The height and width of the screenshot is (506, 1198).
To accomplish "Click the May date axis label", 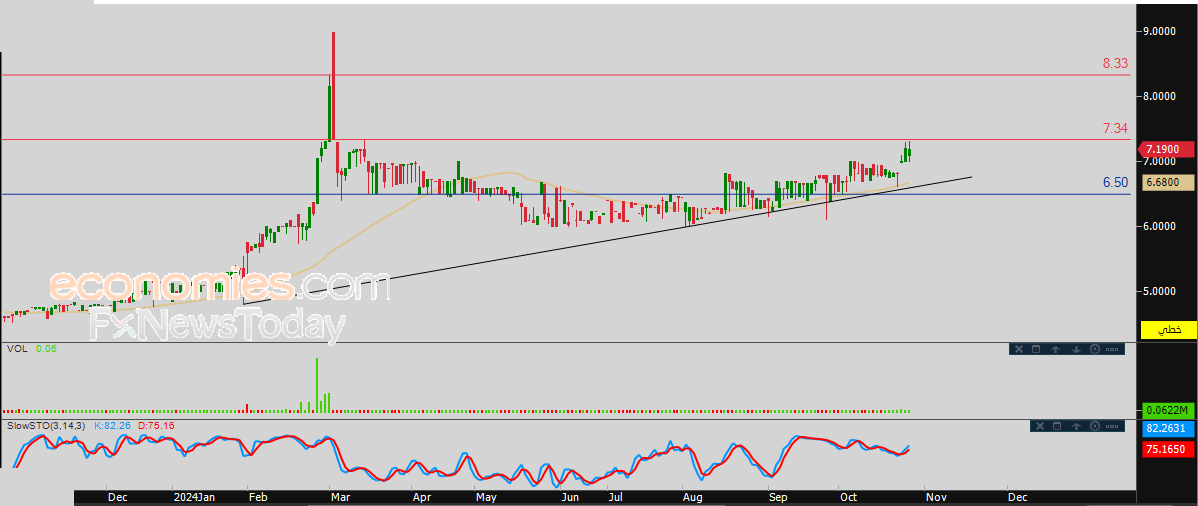I will [x=486, y=498].
